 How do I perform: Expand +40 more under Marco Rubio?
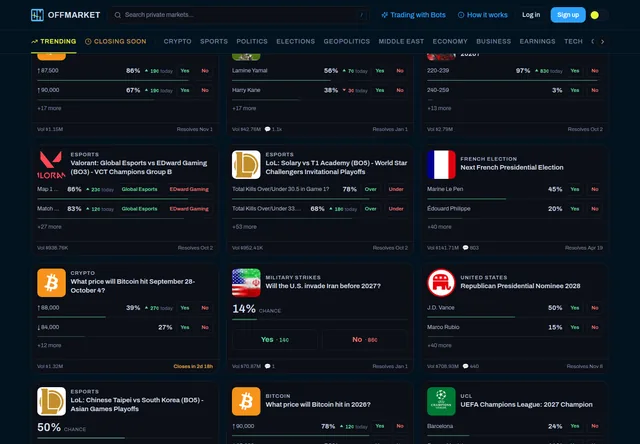(439, 346)
